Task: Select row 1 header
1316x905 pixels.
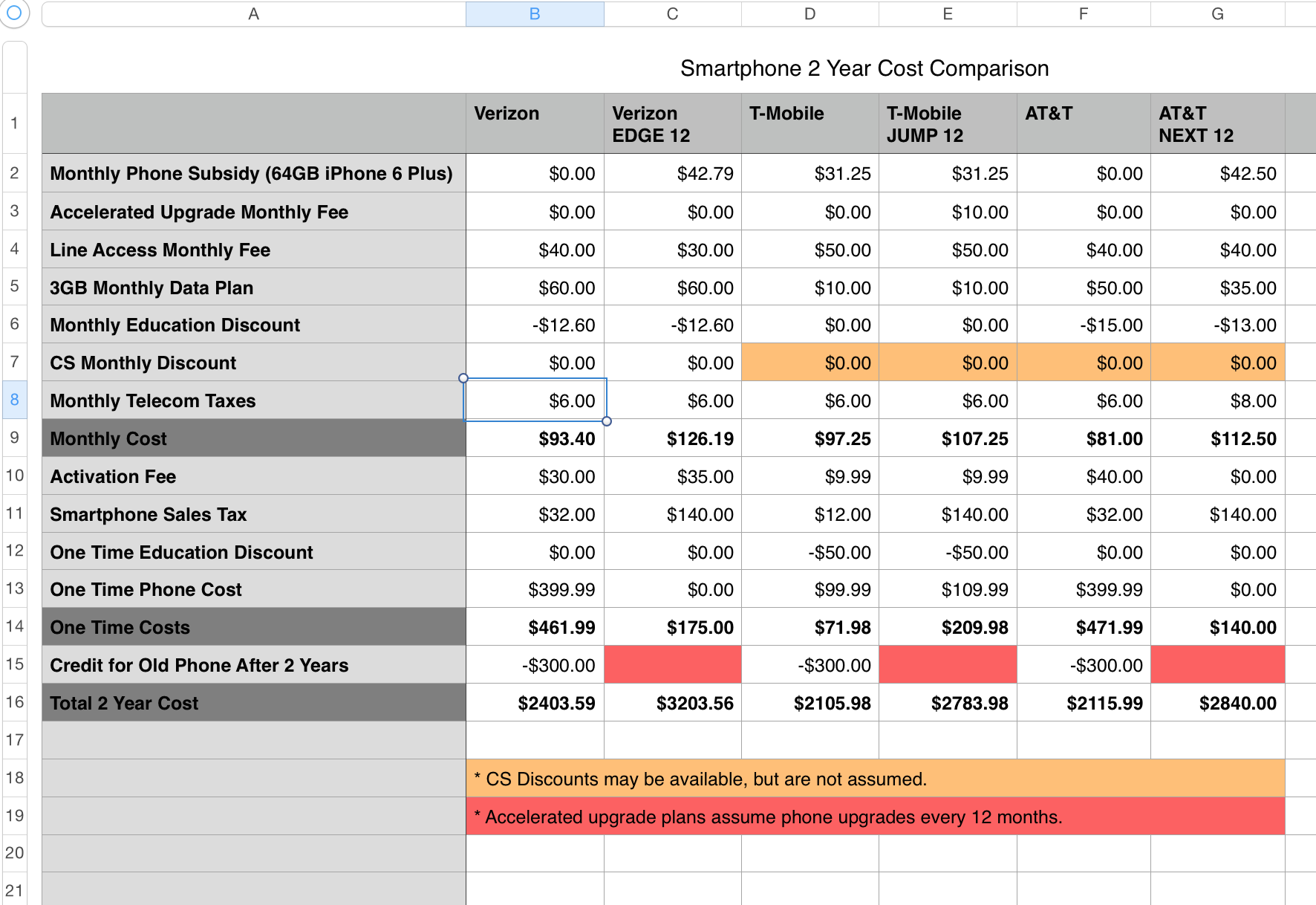Action: pyautogui.click(x=15, y=123)
